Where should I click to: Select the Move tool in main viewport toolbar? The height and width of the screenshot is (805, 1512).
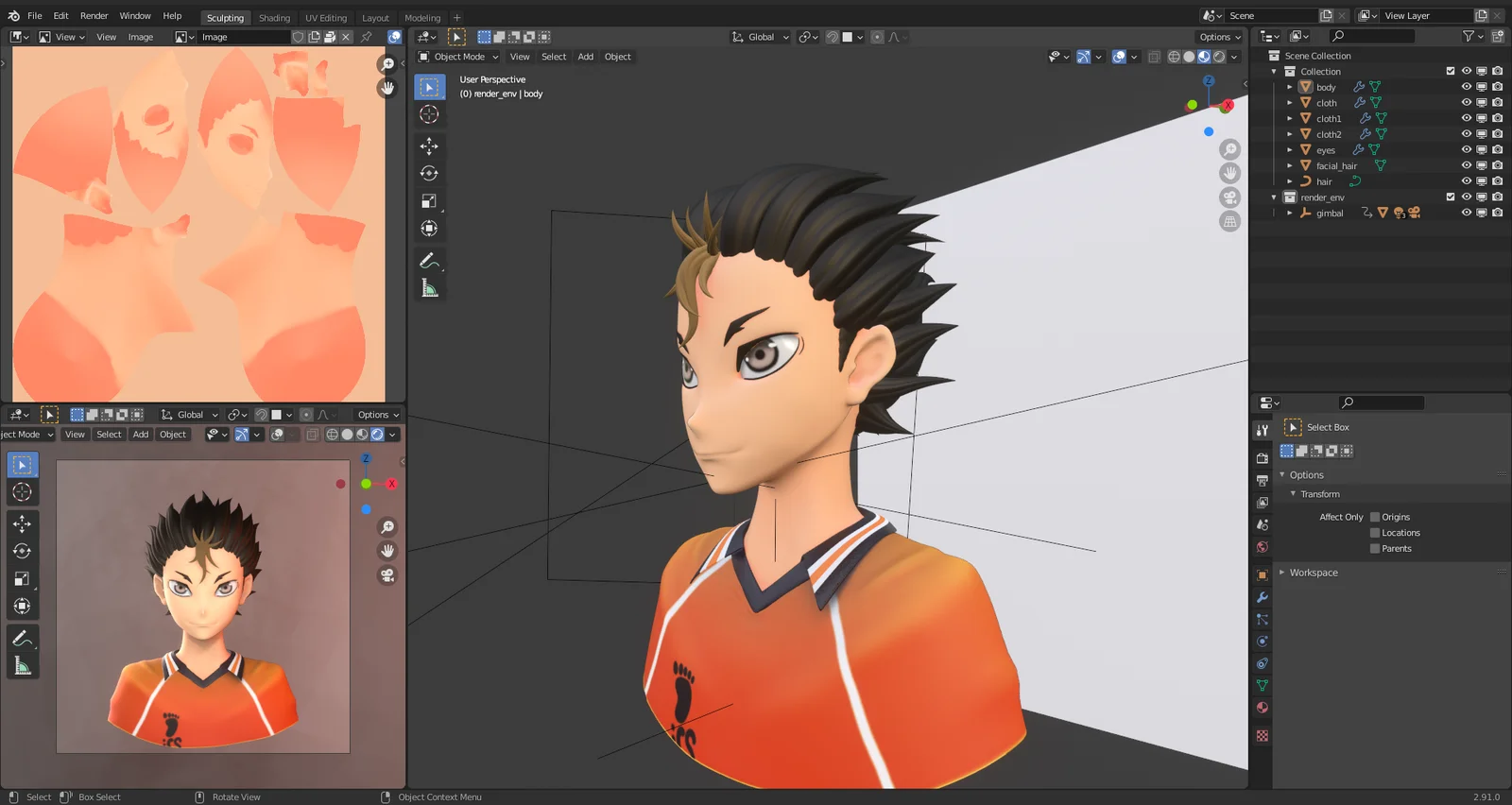click(x=429, y=146)
